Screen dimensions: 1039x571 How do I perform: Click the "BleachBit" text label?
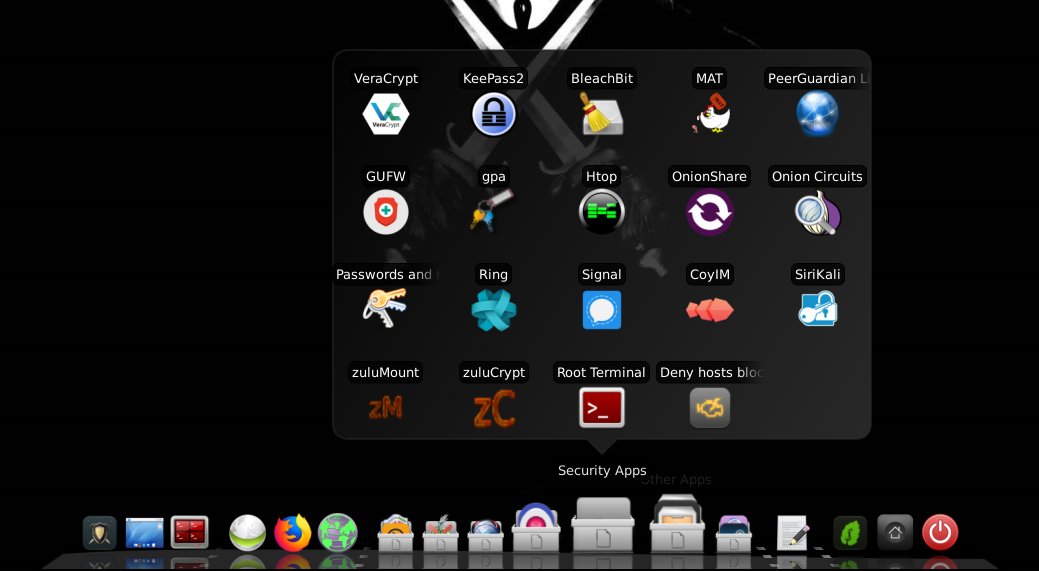pyautogui.click(x=602, y=78)
